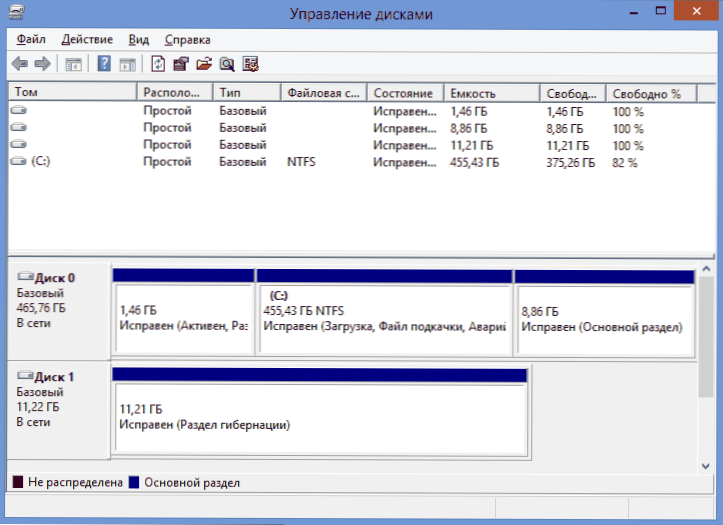Close the Управление дисками window
Viewport: 723px width, 525px height.
pos(696,11)
